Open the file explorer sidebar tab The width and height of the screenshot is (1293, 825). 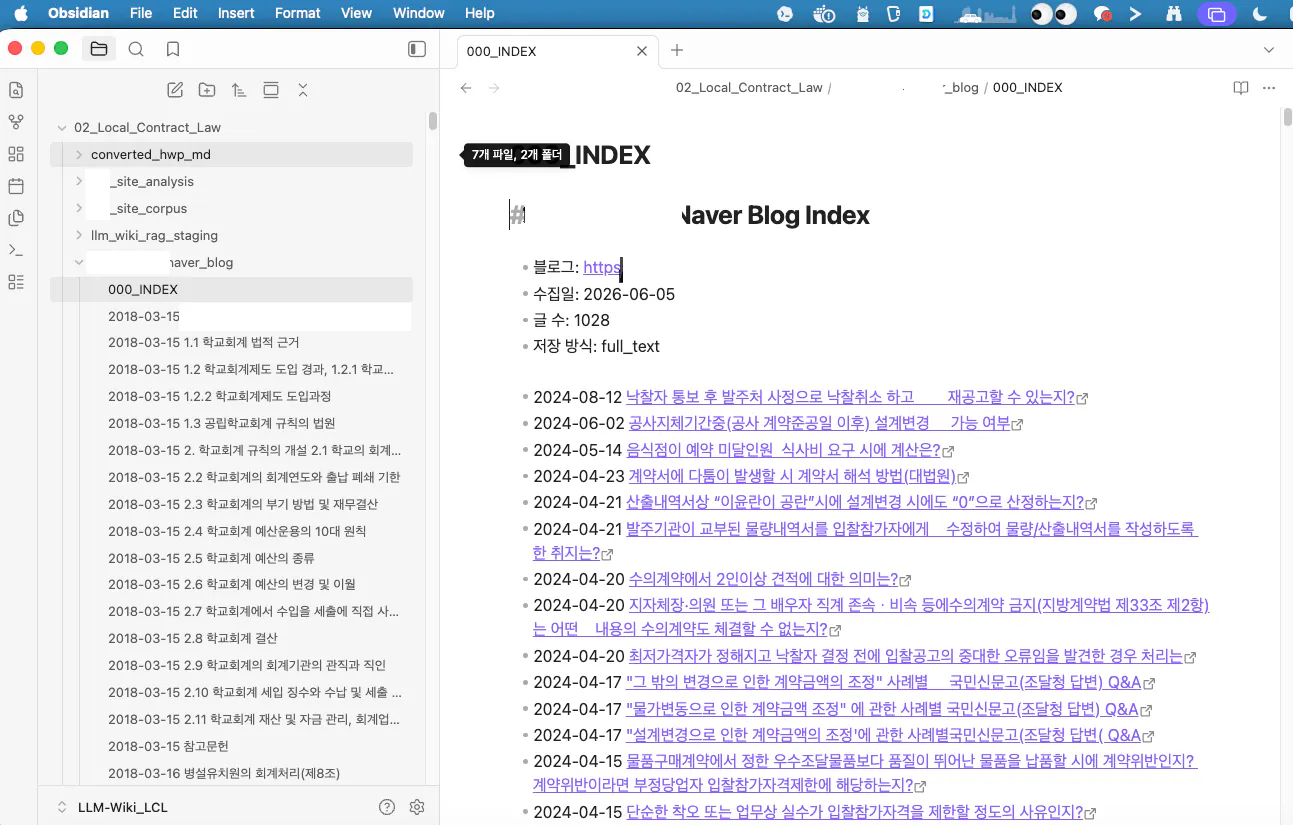tap(98, 49)
